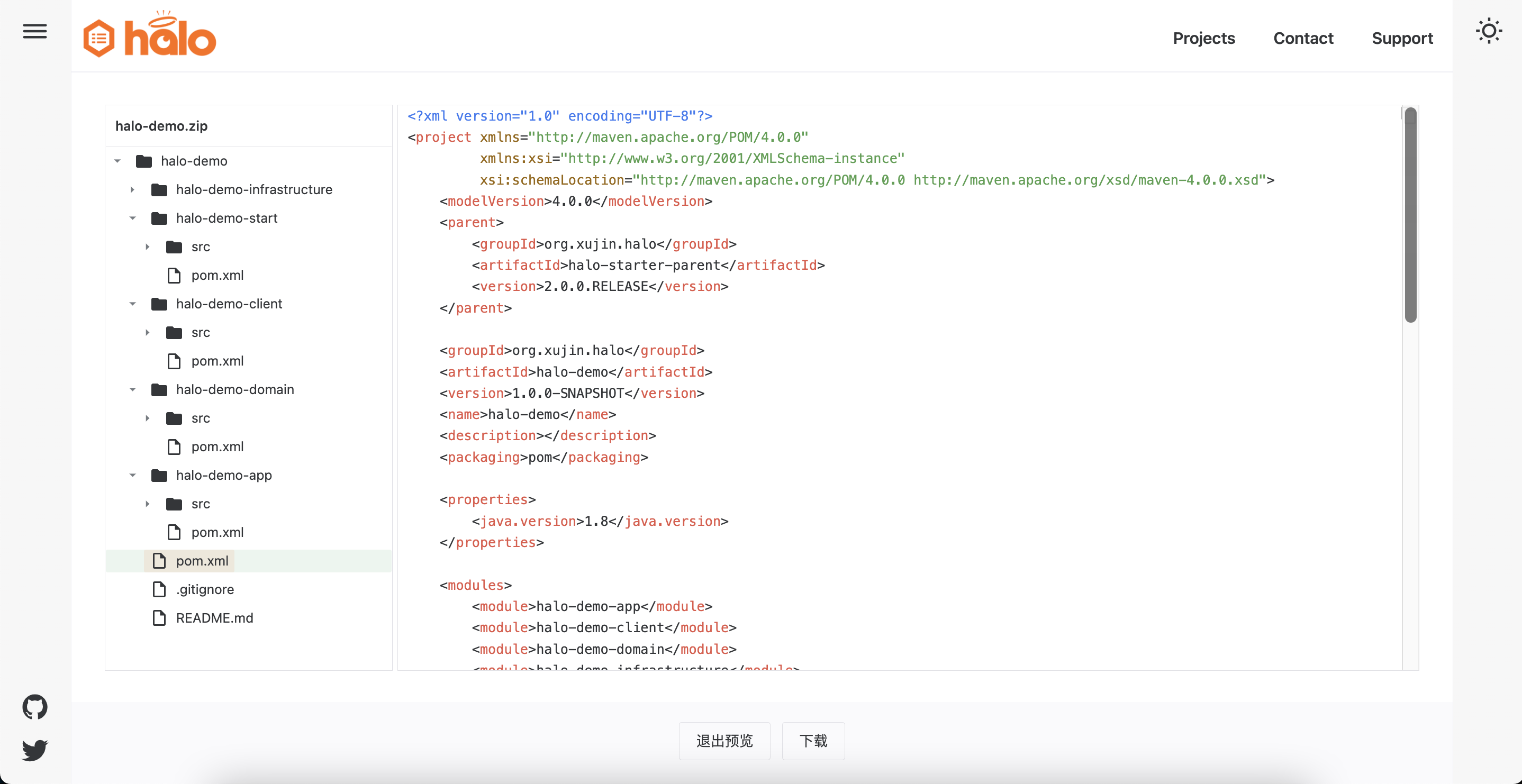This screenshot has height=784, width=1522.
Task: Click the 2.0.0.RELEASE version line
Action: 600,287
